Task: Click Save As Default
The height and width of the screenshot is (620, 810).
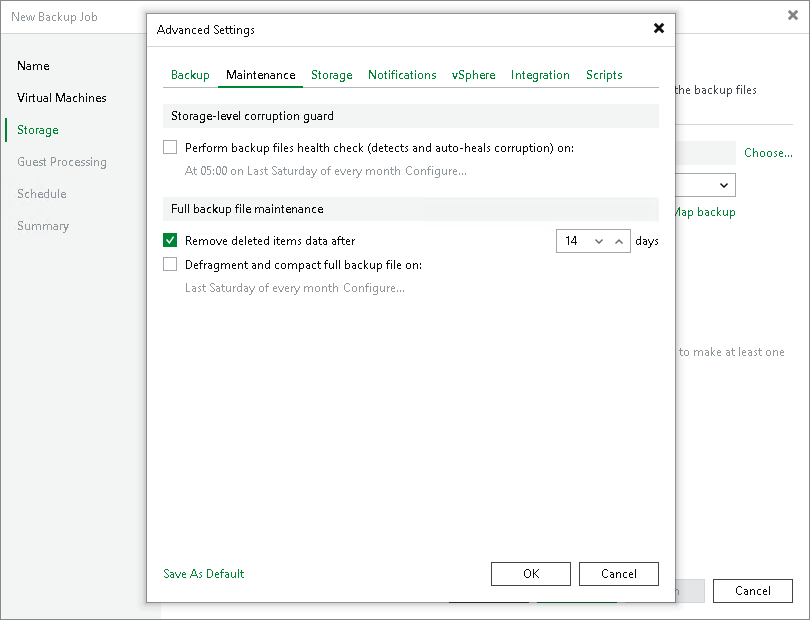Action: (x=203, y=574)
